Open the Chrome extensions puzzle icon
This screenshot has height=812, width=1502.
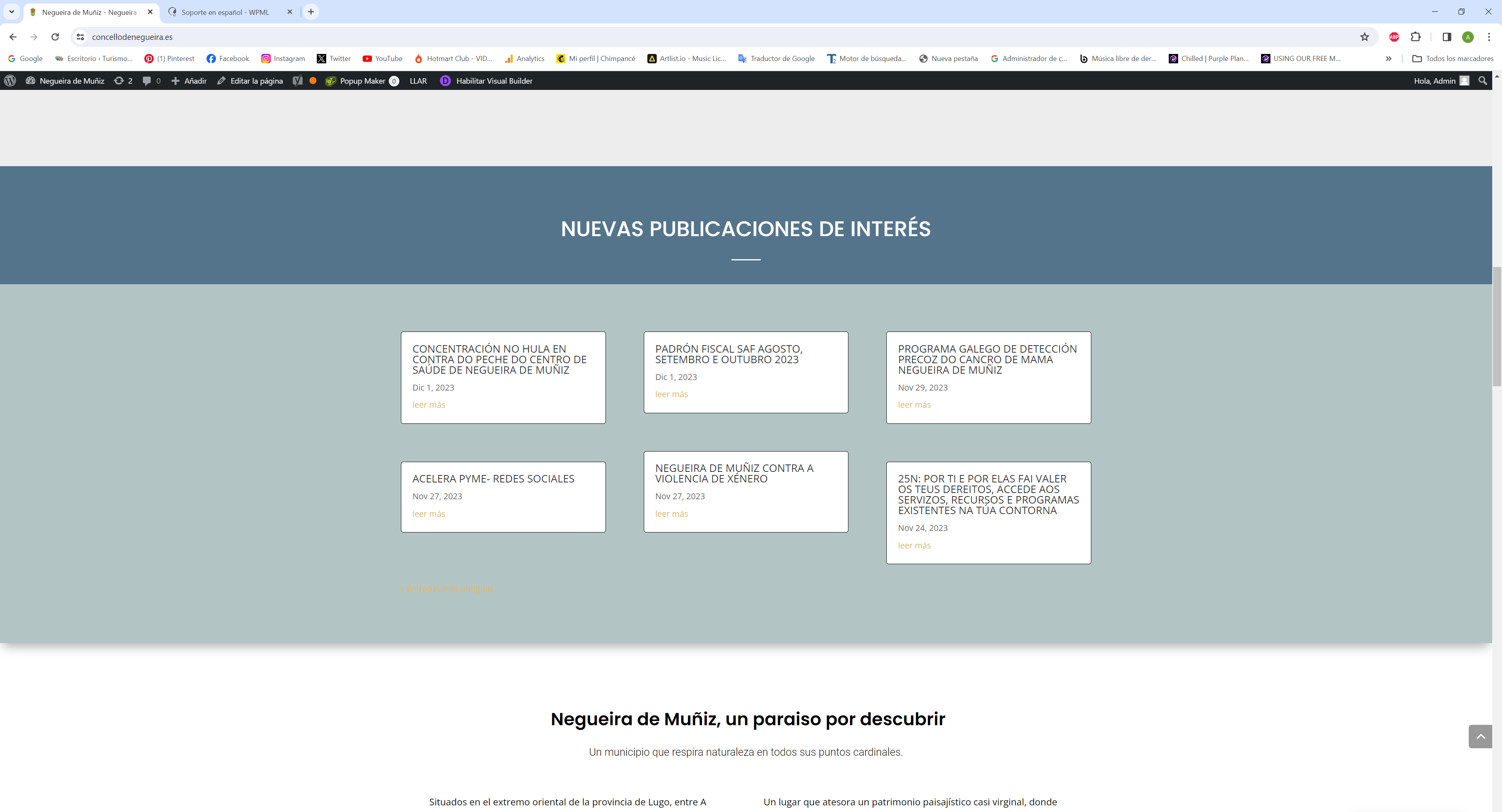(1415, 37)
